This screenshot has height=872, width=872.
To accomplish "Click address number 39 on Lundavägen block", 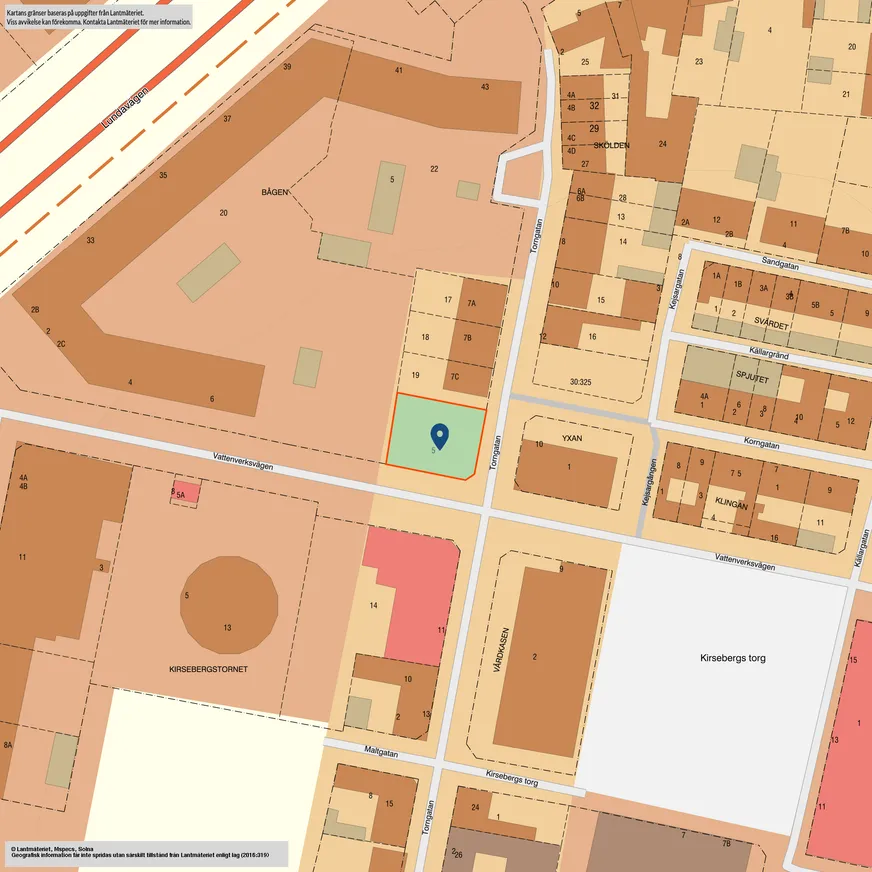I will point(287,67).
